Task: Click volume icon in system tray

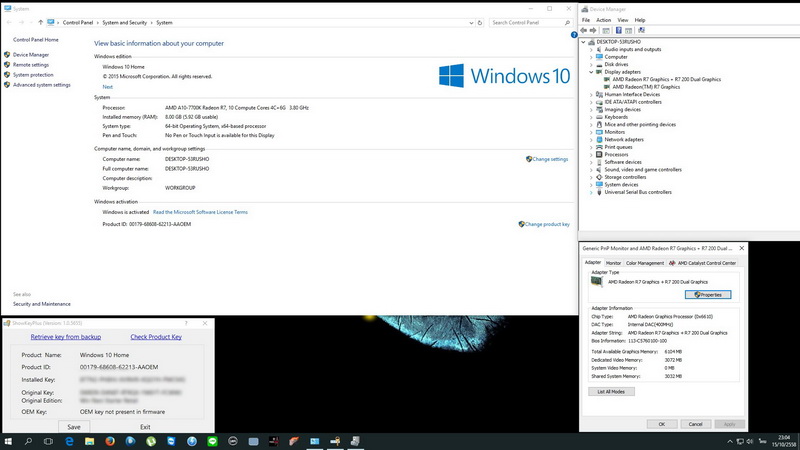Action: click(749, 441)
